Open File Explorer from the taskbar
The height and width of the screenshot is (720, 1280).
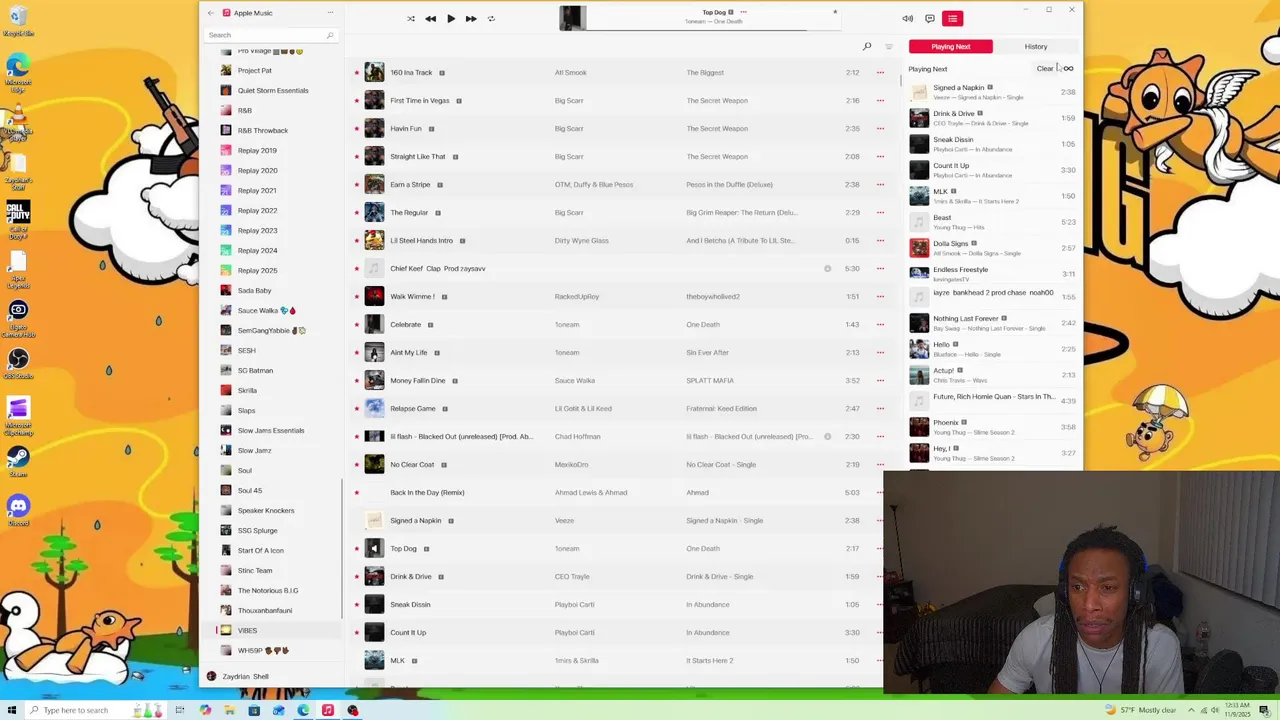229,710
